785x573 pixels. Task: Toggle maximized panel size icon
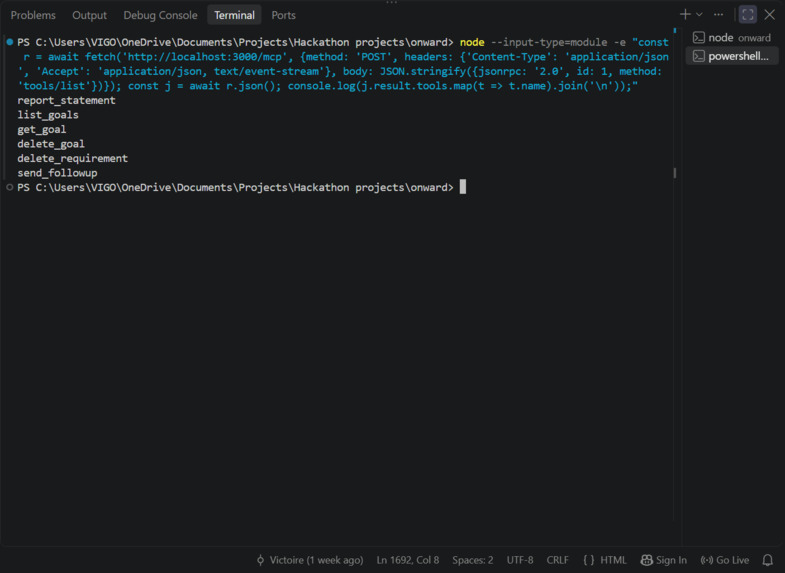pyautogui.click(x=748, y=15)
